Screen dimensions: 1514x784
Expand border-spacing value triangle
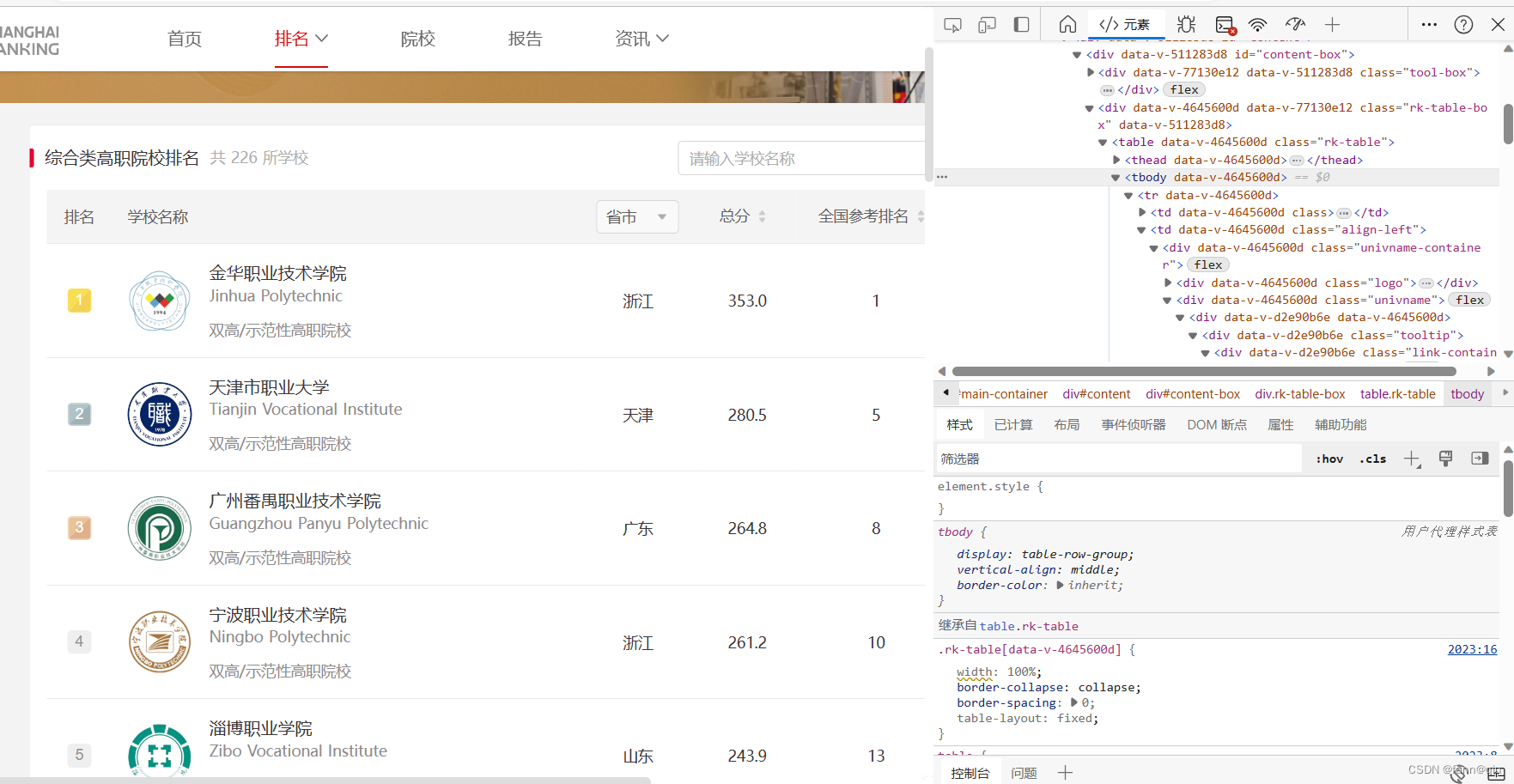pos(1073,702)
